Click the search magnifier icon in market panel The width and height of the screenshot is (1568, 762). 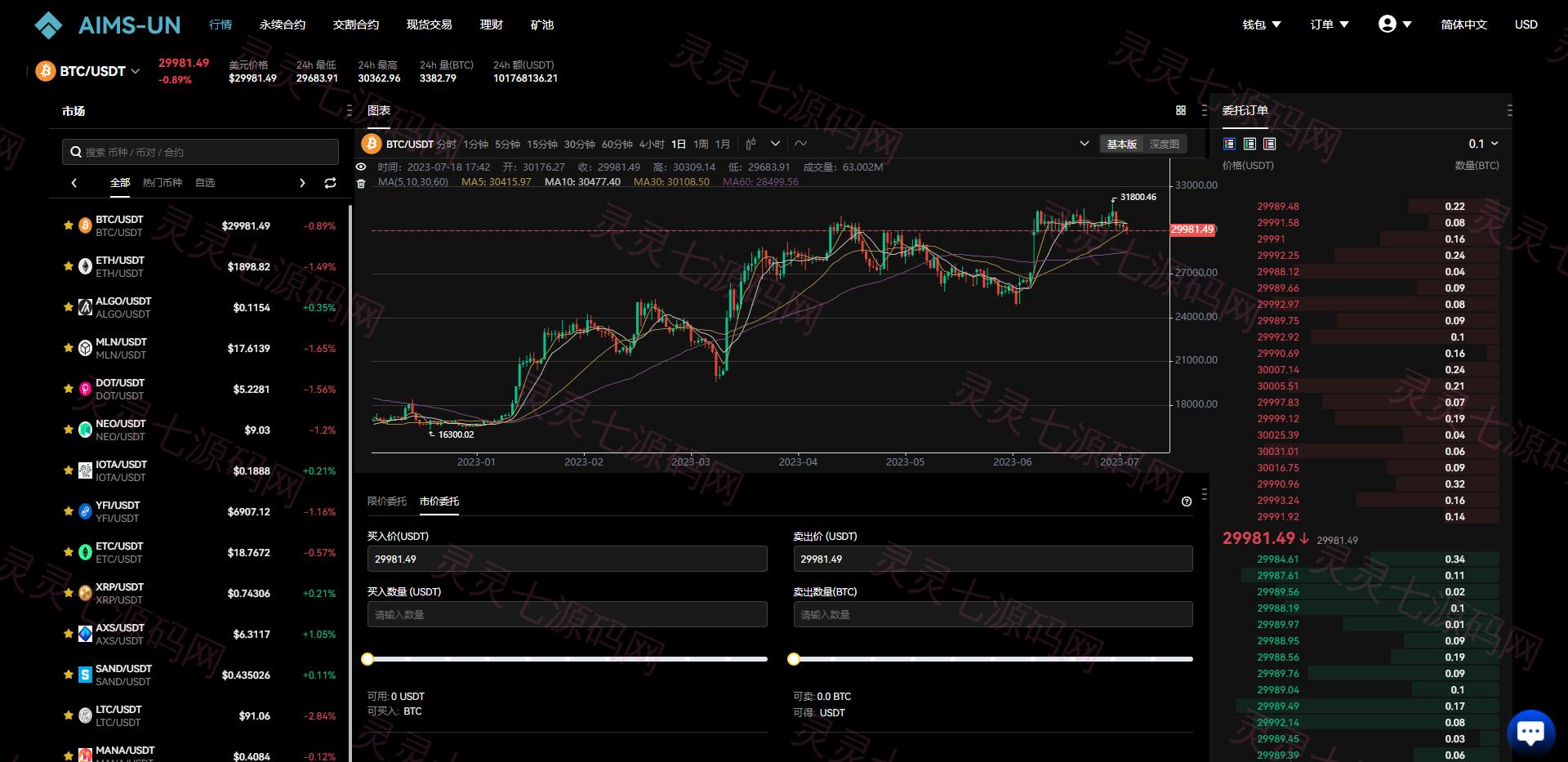click(76, 152)
